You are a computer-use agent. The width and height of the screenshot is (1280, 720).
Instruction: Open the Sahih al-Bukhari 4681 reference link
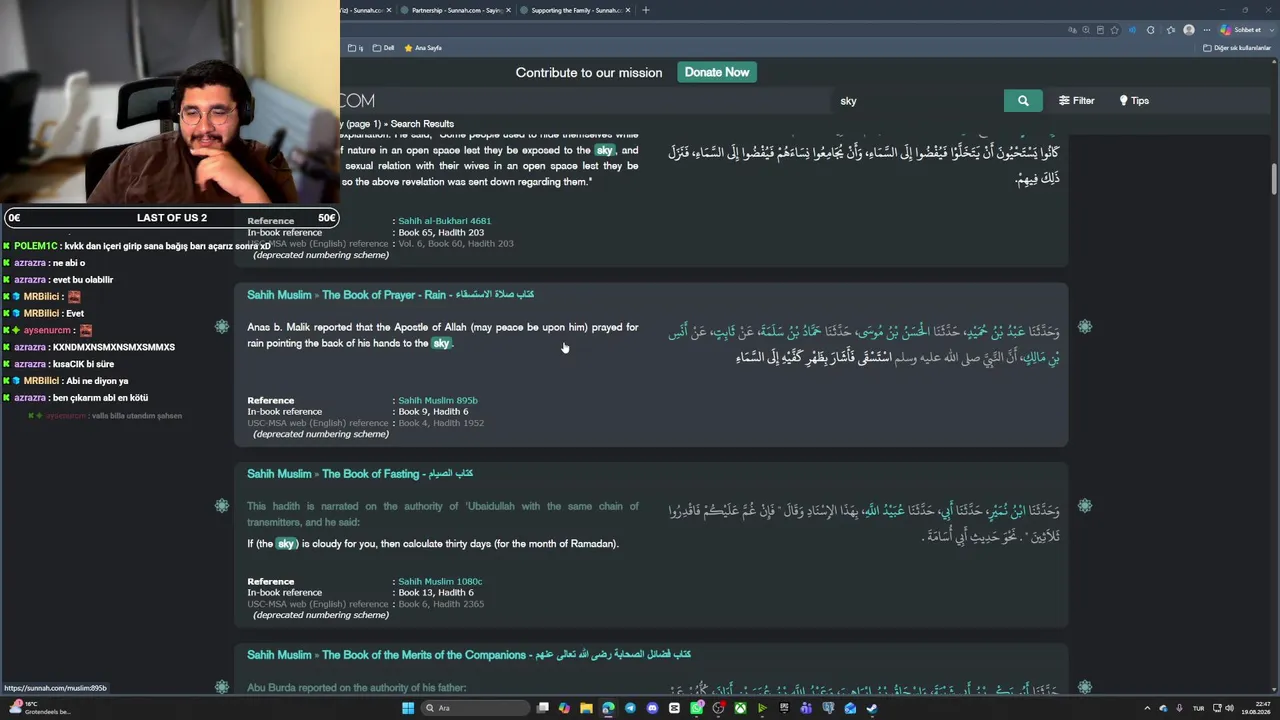[x=444, y=221]
